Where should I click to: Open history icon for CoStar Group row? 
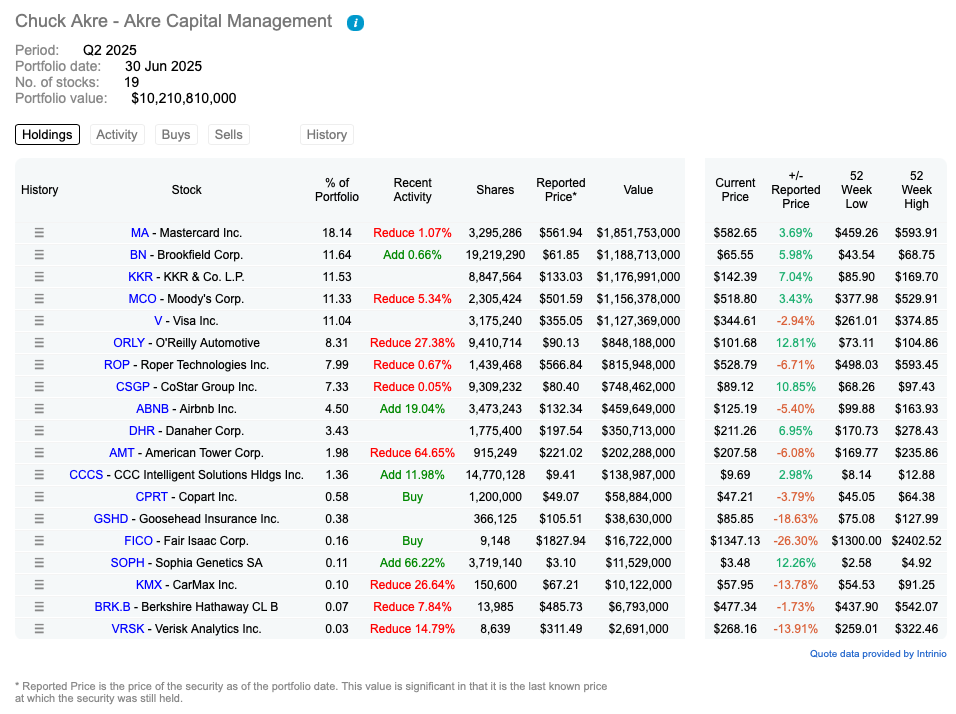click(x=39, y=387)
